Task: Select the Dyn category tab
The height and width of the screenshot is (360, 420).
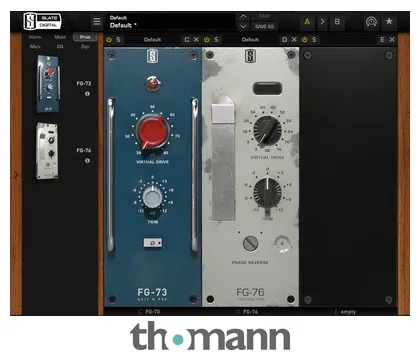Action: pos(85,47)
